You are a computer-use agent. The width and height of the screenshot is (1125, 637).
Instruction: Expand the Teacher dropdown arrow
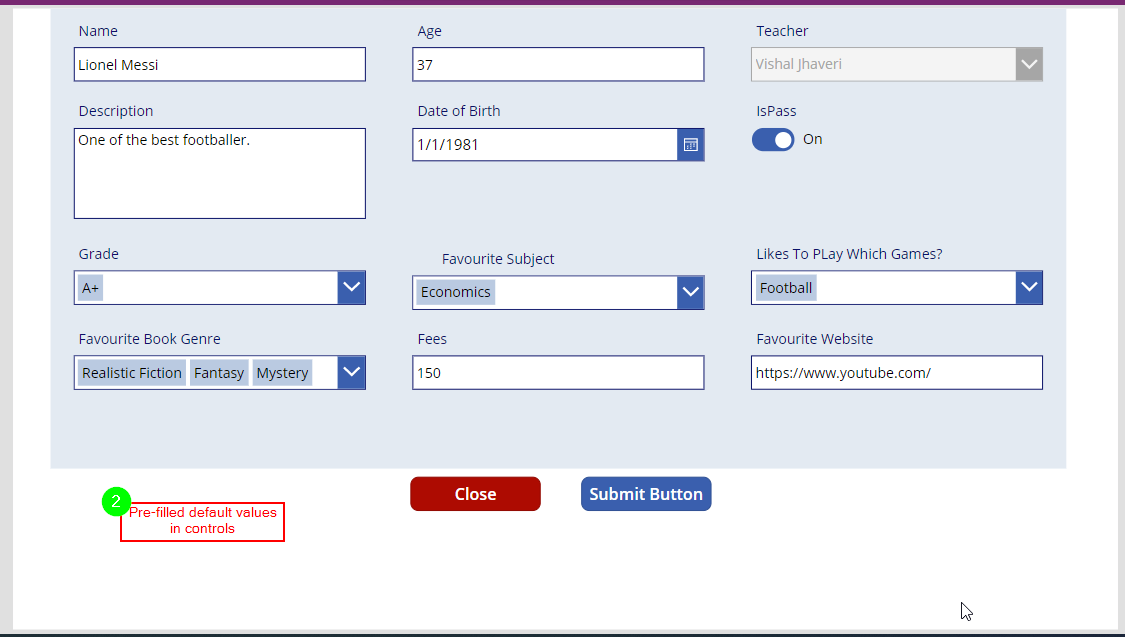pos(1029,65)
